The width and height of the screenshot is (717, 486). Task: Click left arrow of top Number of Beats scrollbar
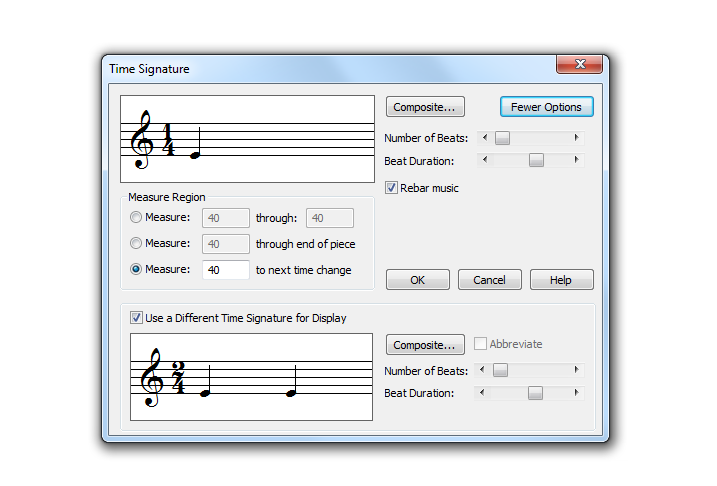coord(486,138)
